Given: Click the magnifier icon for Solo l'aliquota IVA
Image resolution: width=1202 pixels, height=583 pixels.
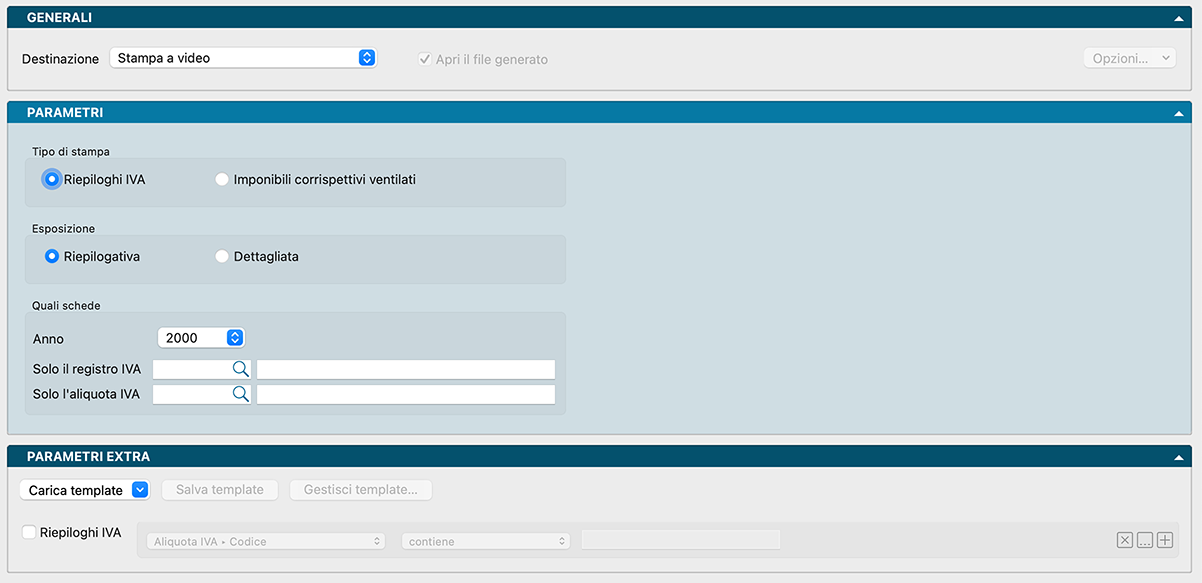Looking at the screenshot, I should pos(240,394).
